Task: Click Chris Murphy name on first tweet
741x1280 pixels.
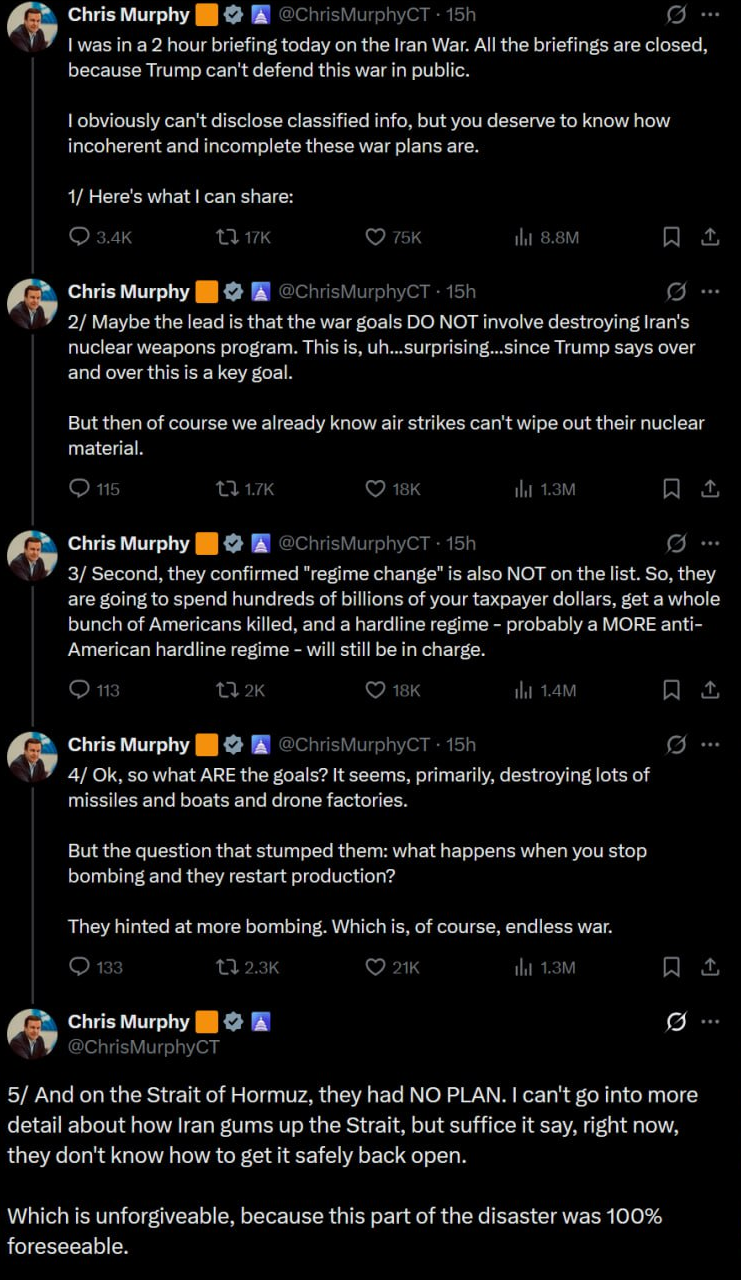Action: 128,15
